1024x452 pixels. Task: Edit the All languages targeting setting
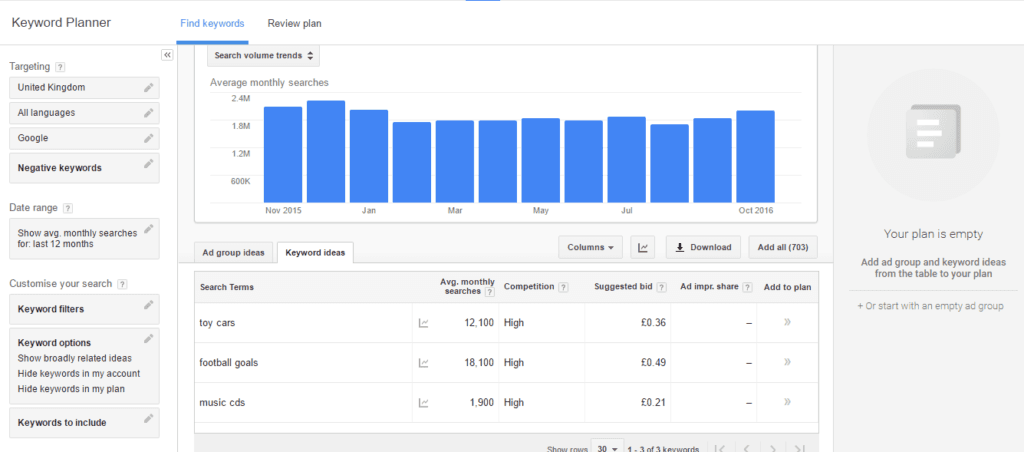pyautogui.click(x=148, y=113)
